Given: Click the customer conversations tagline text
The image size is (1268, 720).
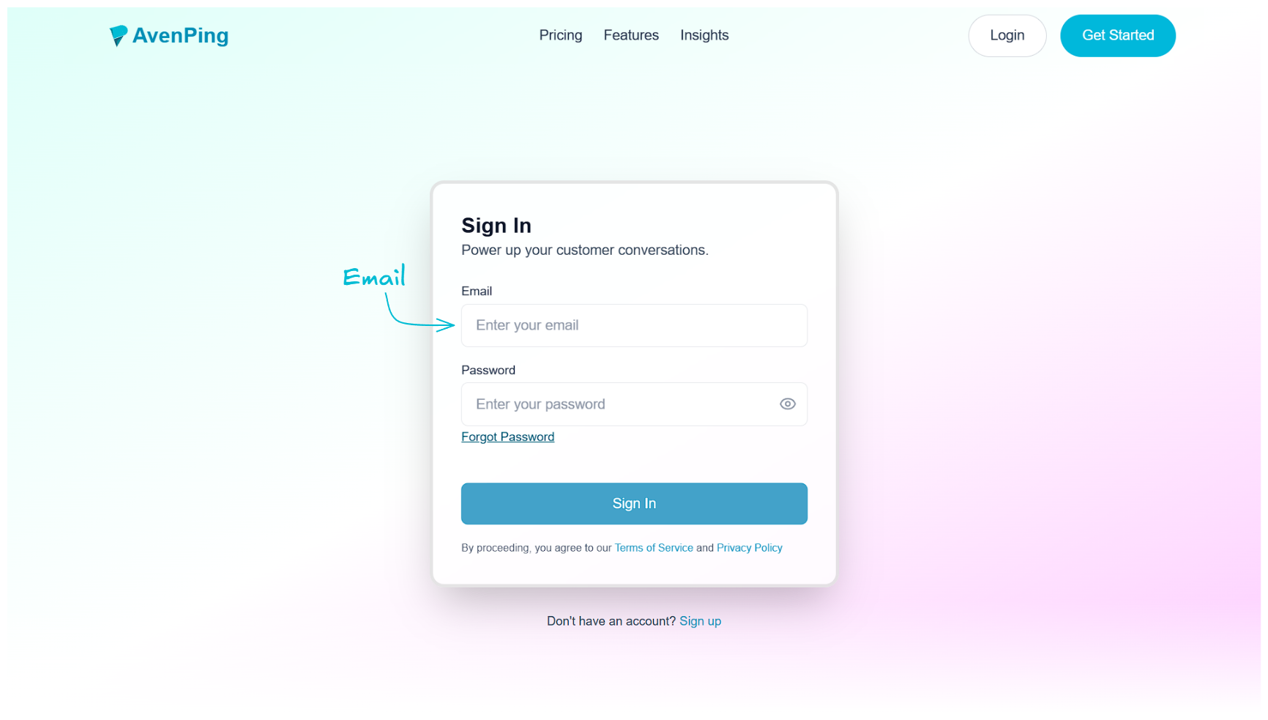Looking at the screenshot, I should (584, 250).
